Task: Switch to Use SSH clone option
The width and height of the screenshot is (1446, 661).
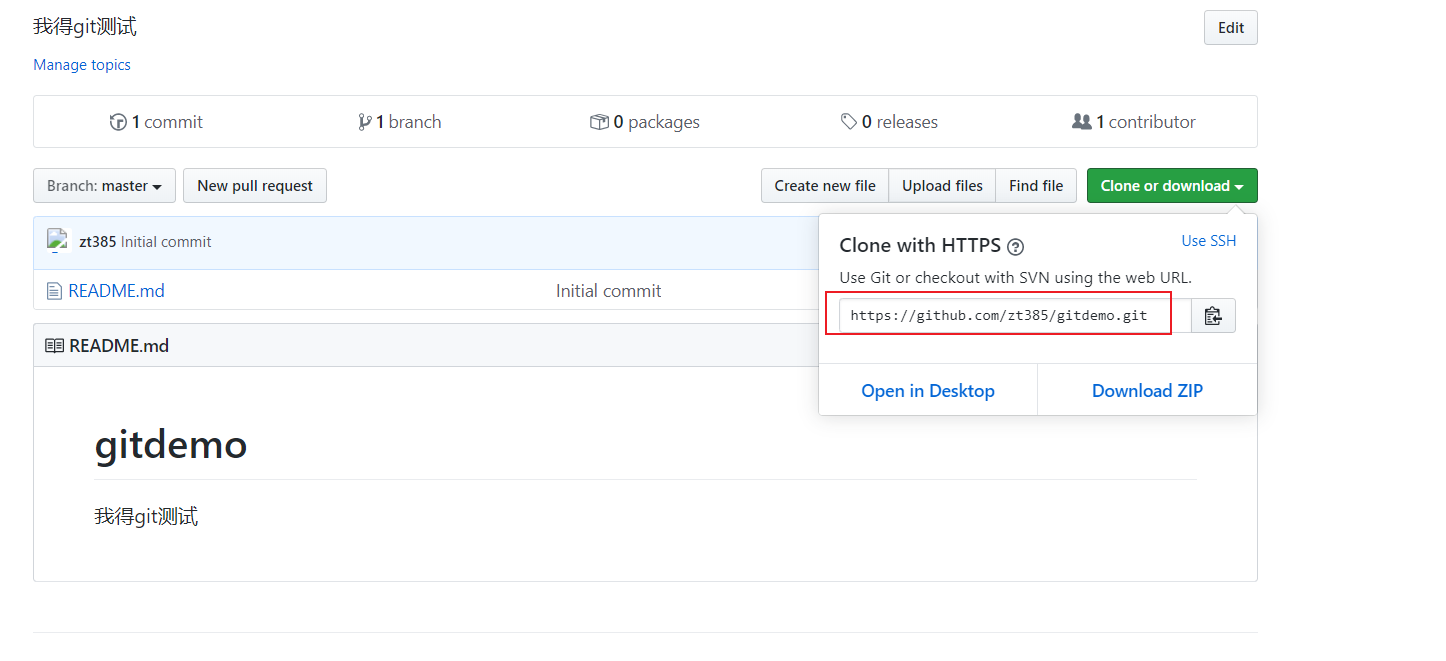Action: pyautogui.click(x=1208, y=241)
